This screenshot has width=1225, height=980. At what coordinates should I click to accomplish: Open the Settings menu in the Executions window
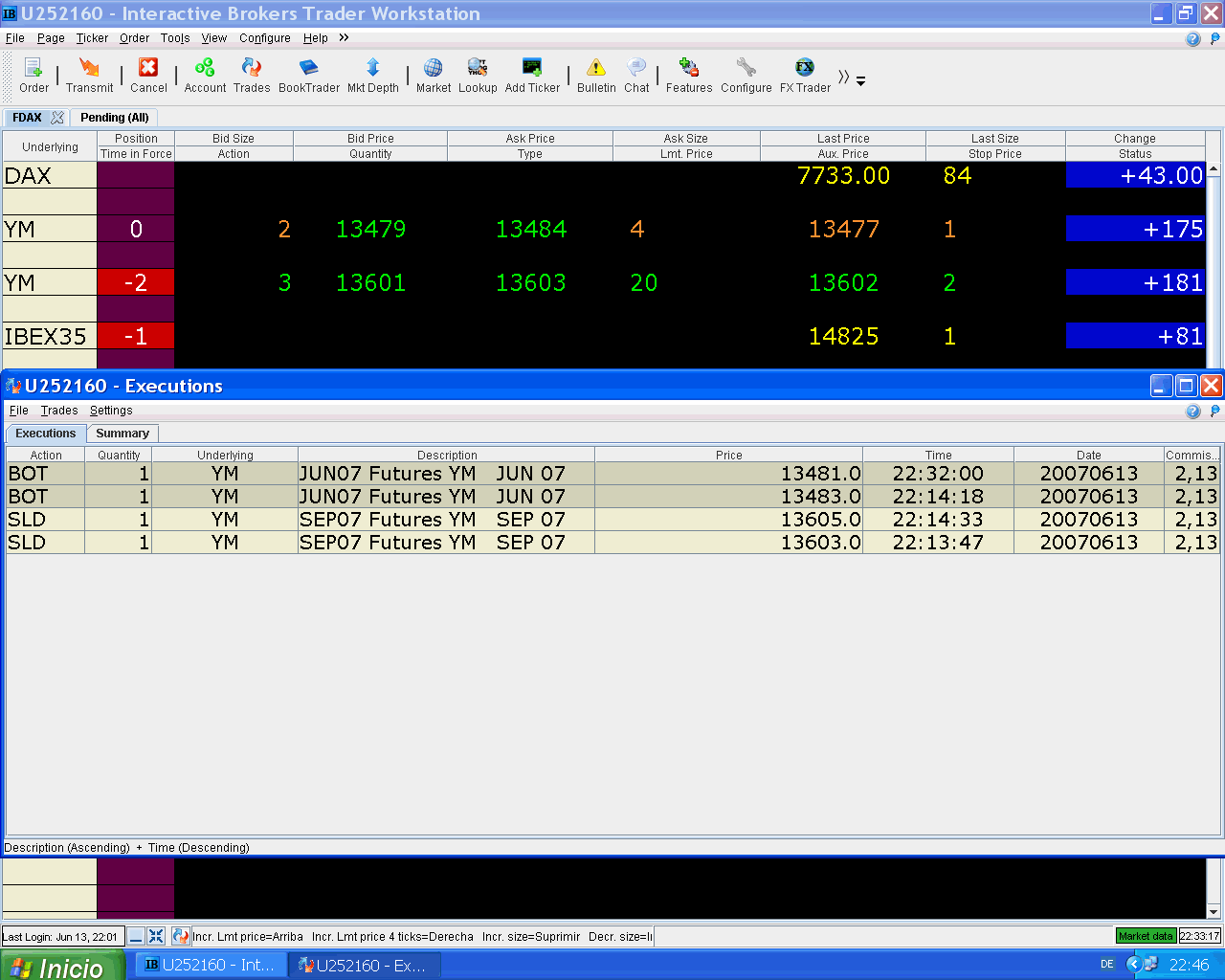[111, 411]
